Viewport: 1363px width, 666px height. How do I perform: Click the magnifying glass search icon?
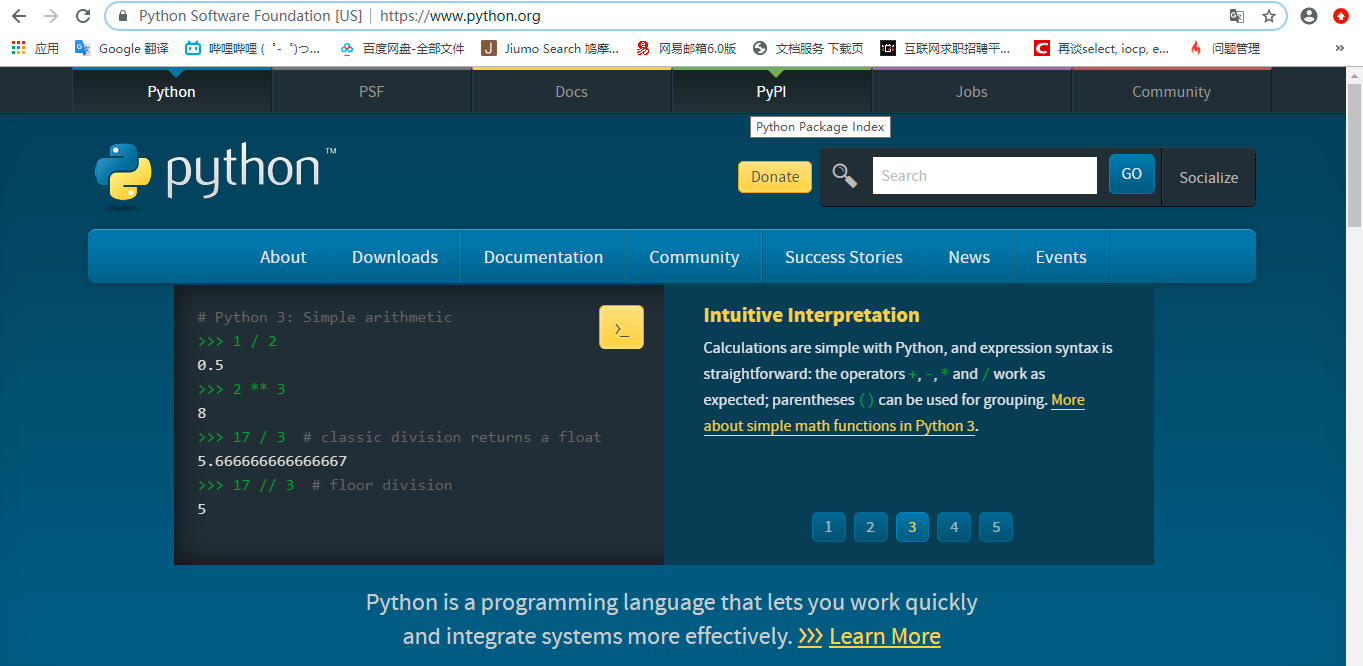tap(845, 176)
